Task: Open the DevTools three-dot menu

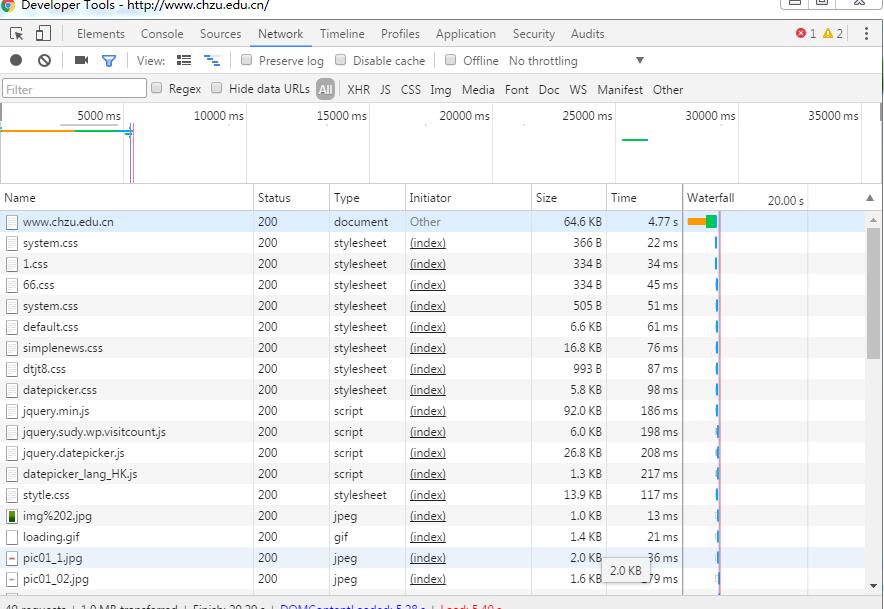Action: pos(865,33)
